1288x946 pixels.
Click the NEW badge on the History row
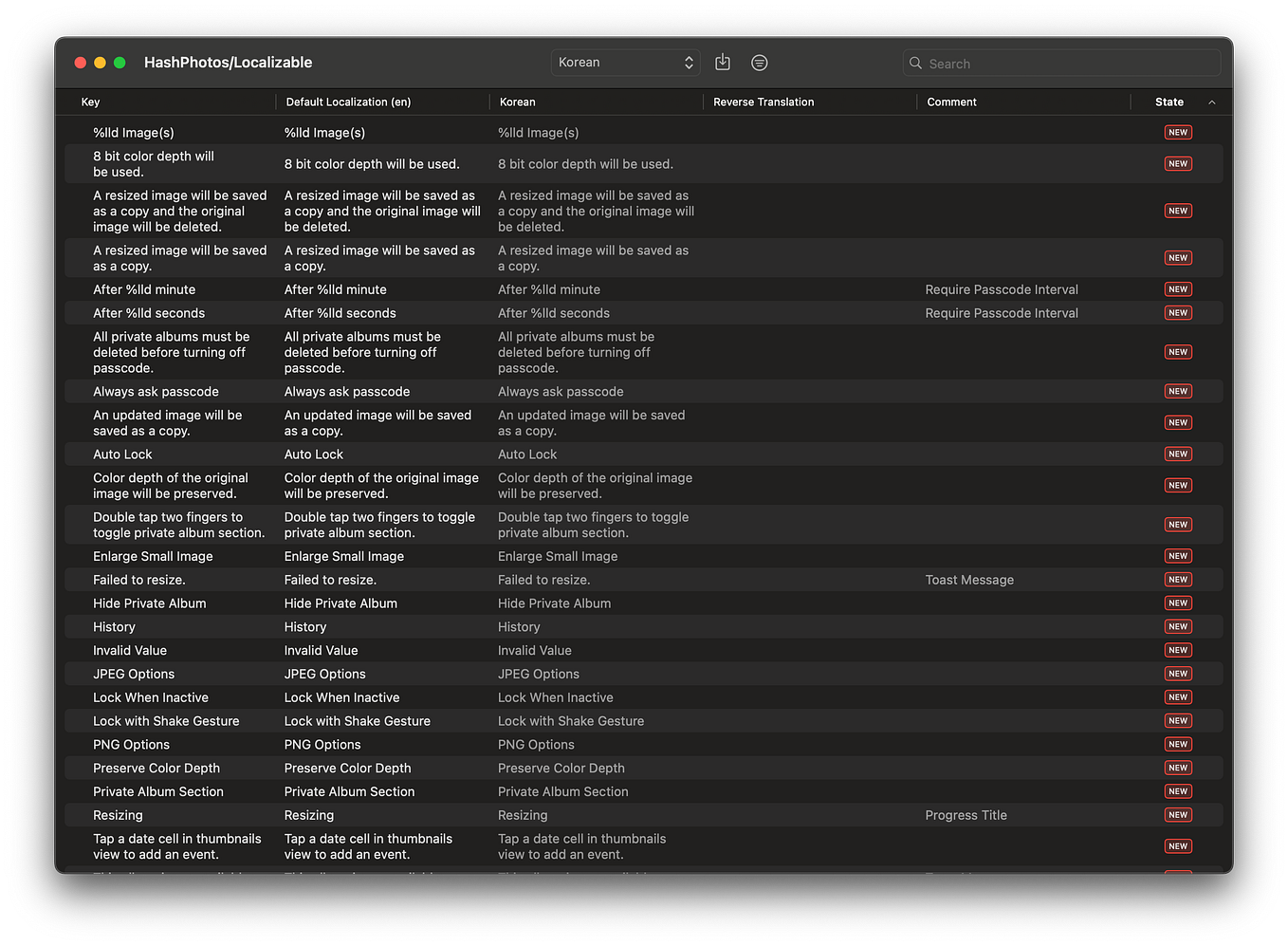point(1177,626)
